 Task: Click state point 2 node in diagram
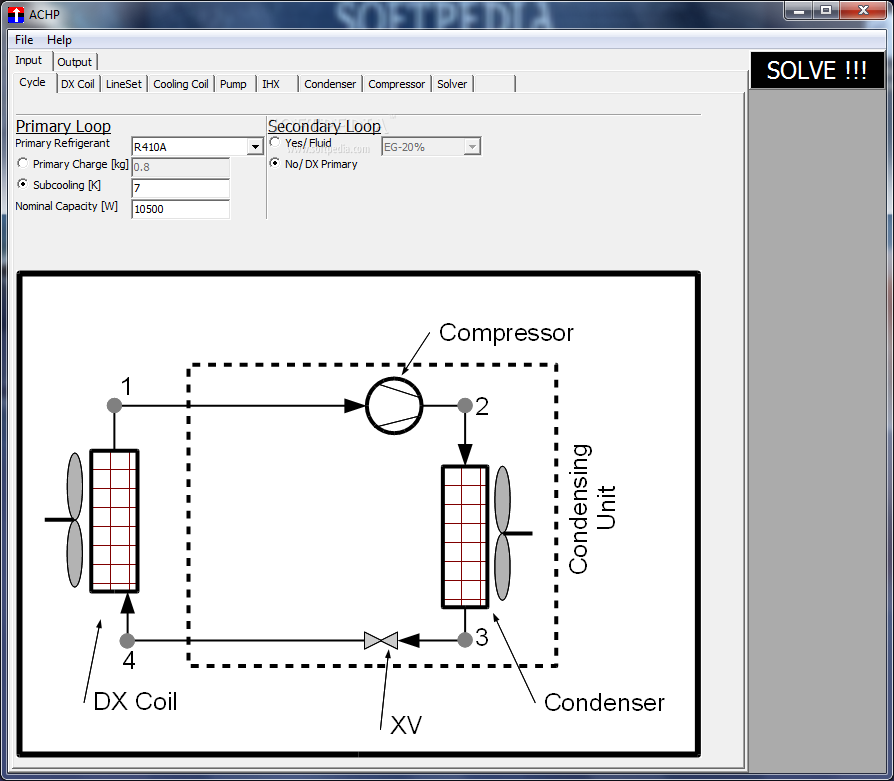[x=465, y=405]
